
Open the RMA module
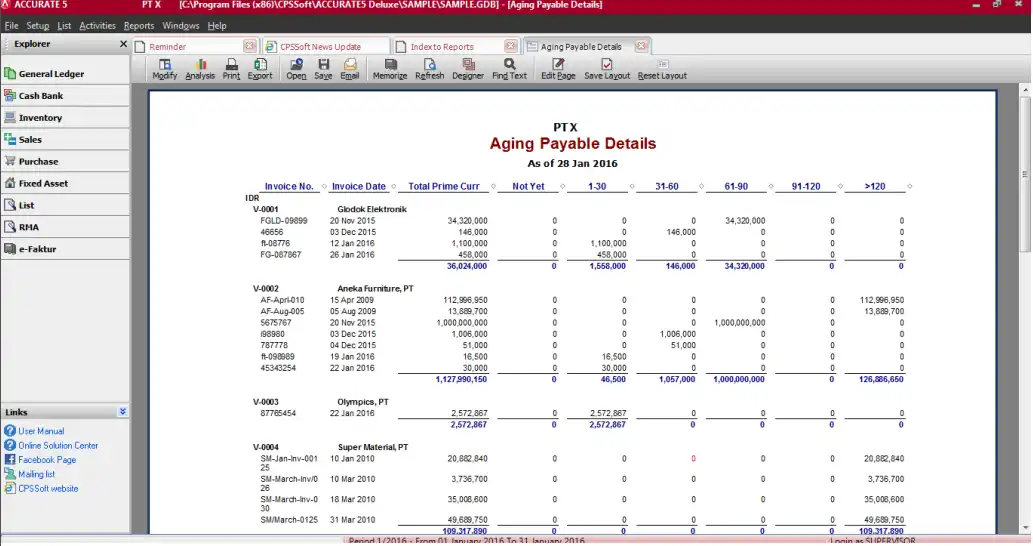(x=65, y=227)
